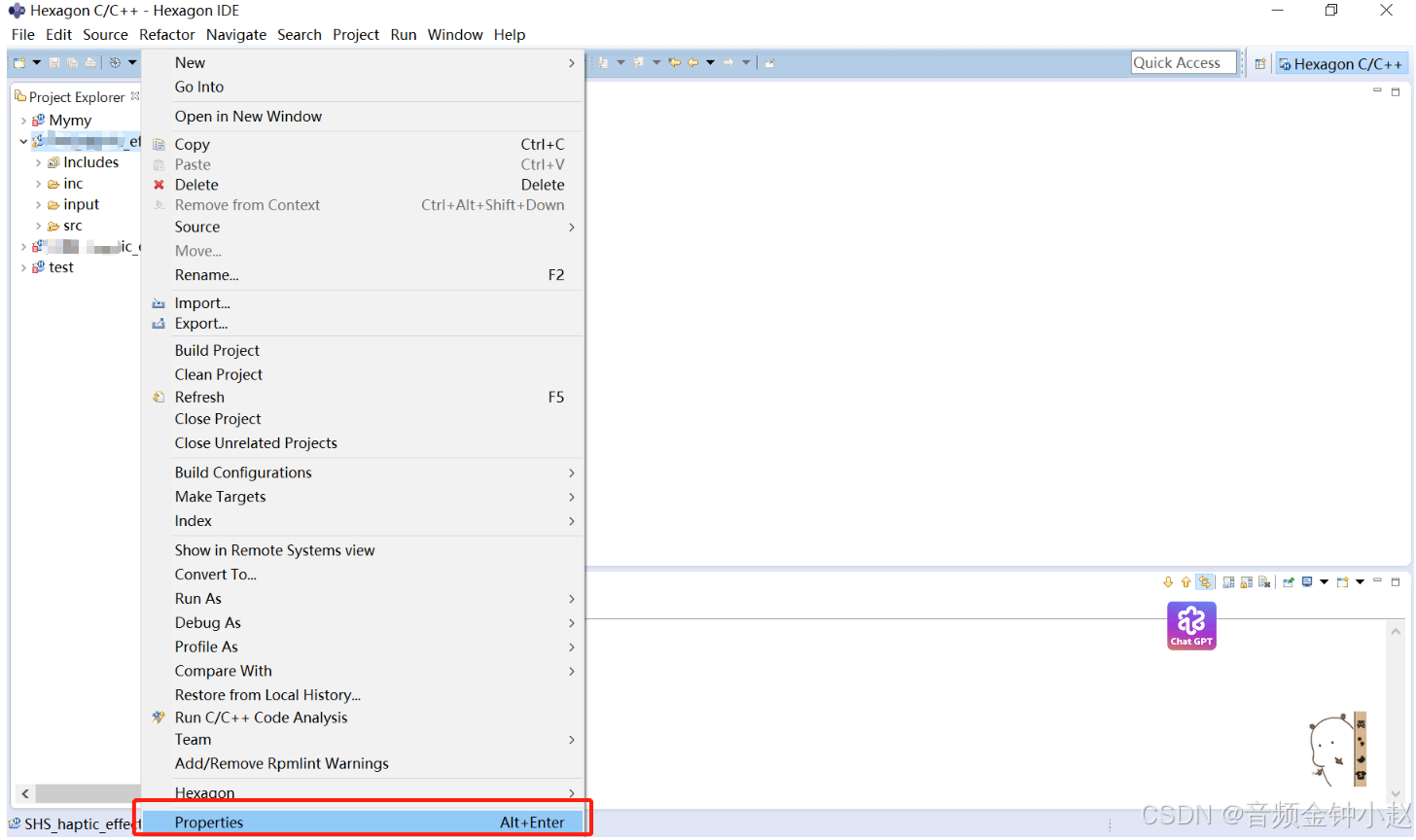1416x840 pixels.
Task: Expand the src folder
Action: [38, 226]
